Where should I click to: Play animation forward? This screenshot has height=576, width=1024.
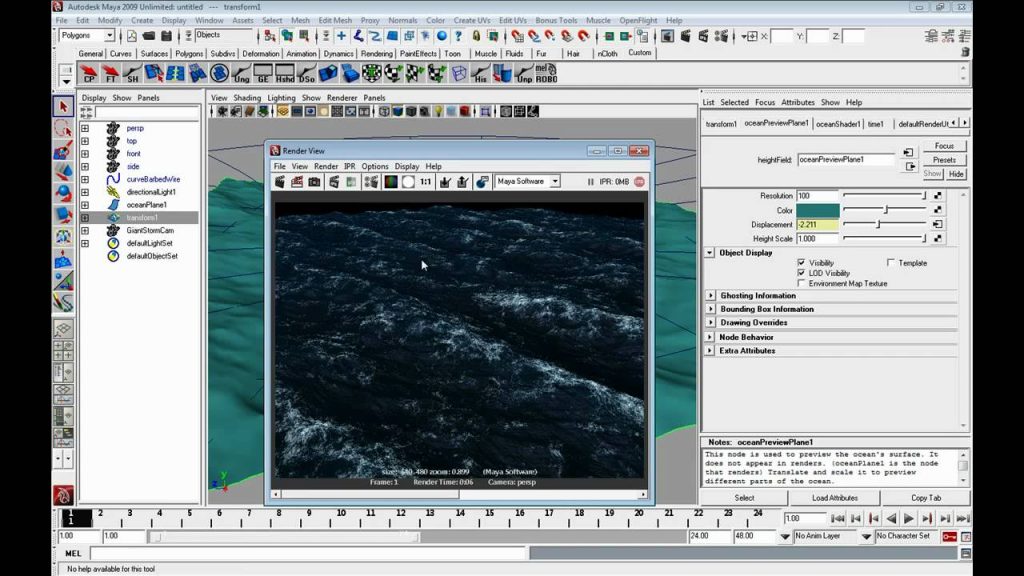click(909, 519)
